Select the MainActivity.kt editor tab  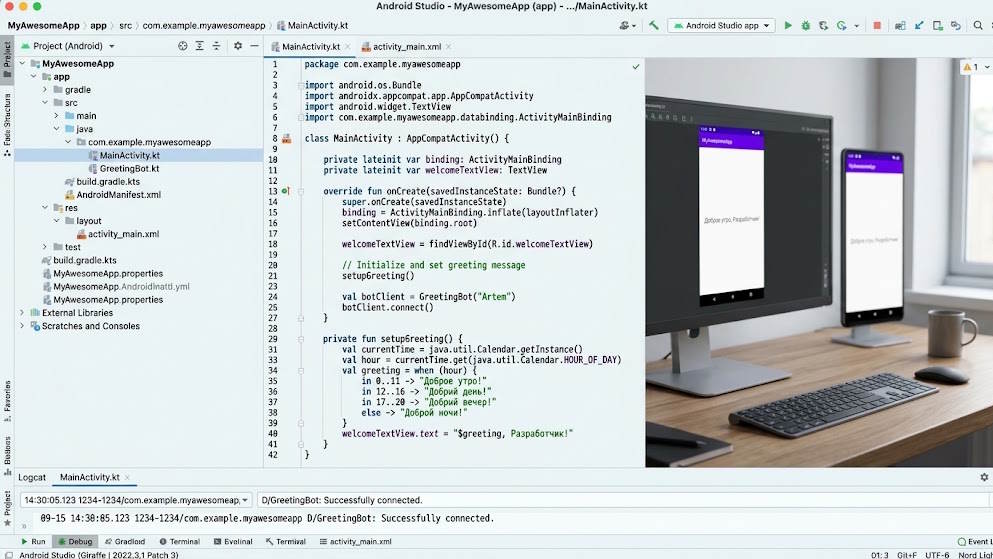point(310,47)
